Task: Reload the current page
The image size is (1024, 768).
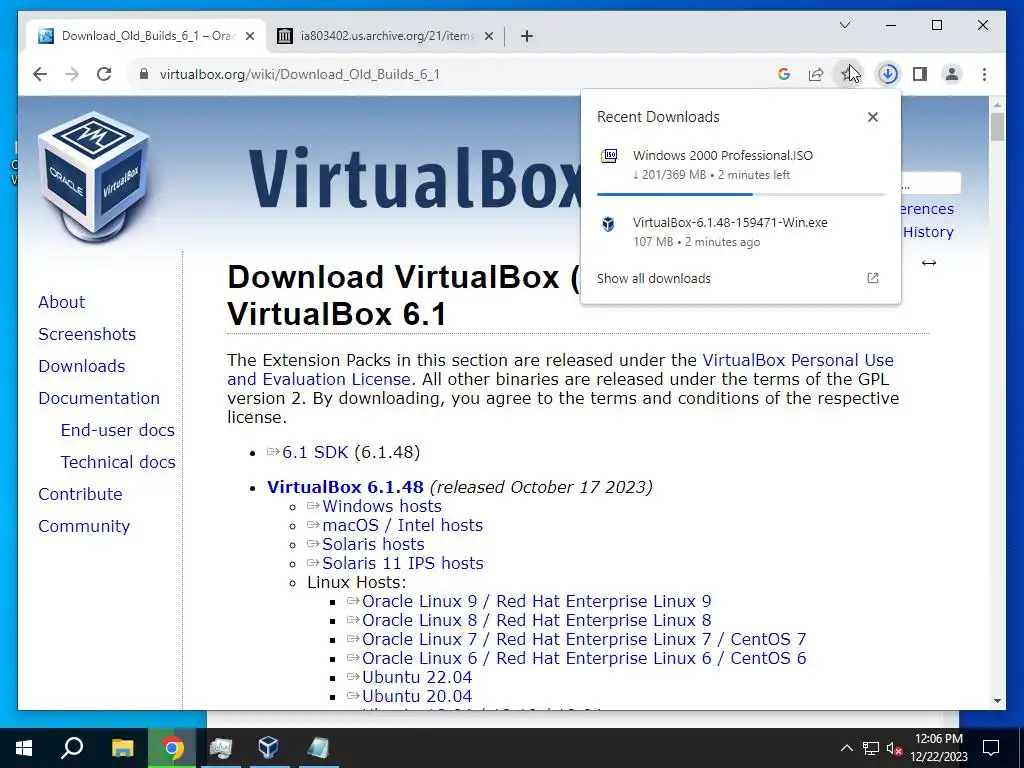Action: [x=104, y=74]
